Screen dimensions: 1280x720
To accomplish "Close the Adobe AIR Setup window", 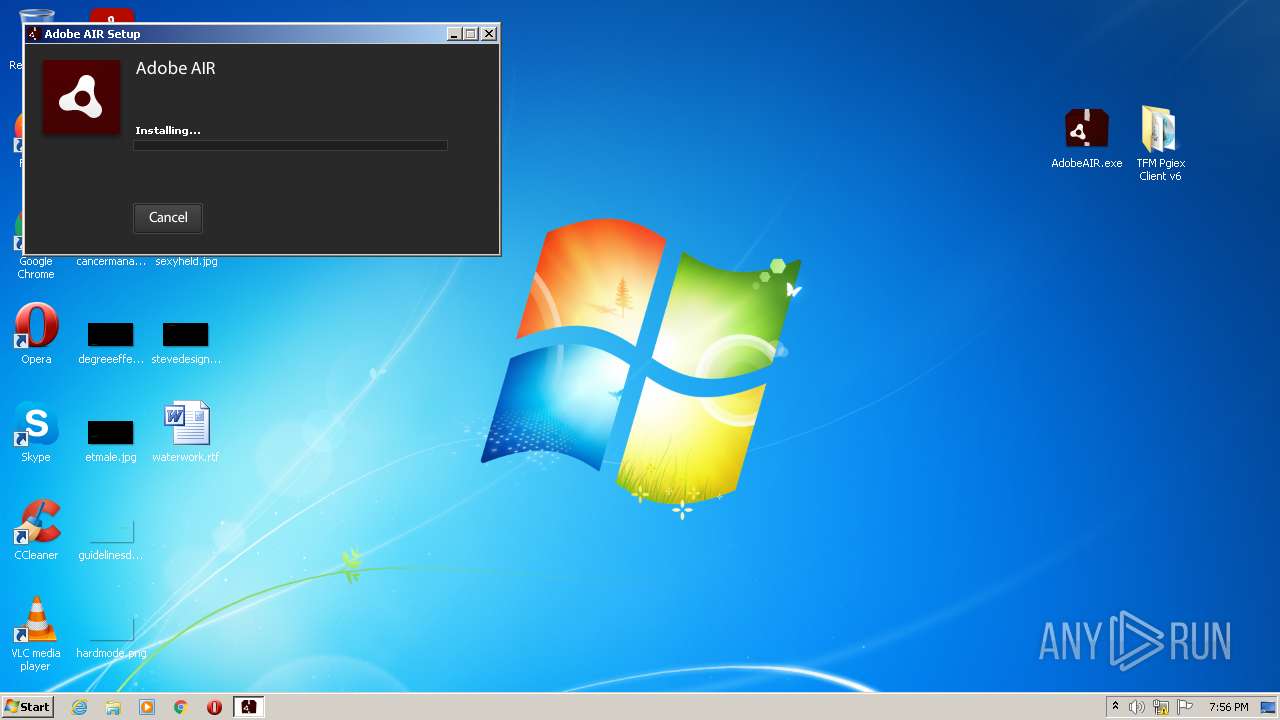I will (x=489, y=34).
